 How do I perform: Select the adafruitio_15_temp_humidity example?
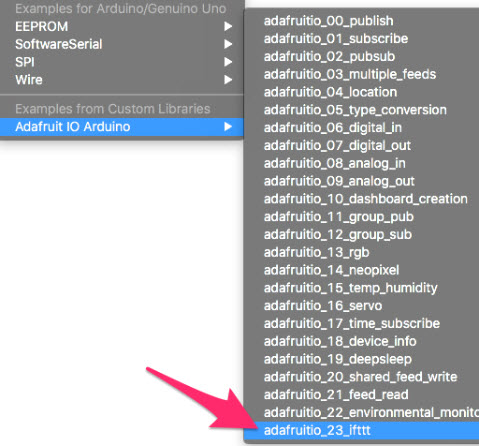click(361, 288)
